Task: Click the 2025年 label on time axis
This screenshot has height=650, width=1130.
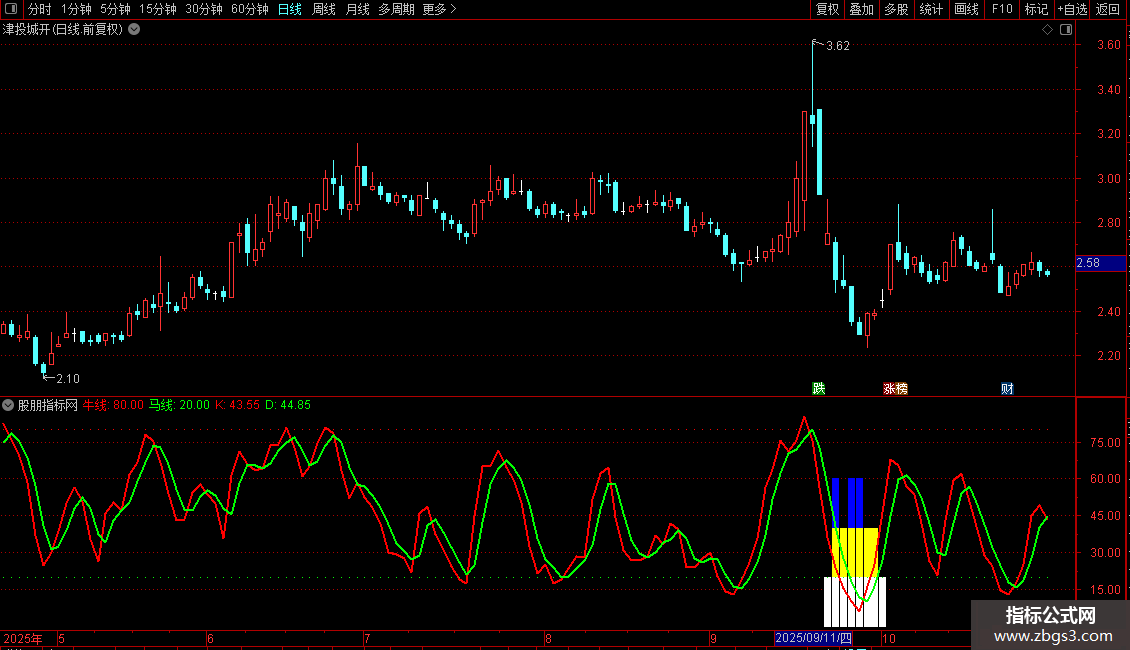Action: tap(22, 638)
